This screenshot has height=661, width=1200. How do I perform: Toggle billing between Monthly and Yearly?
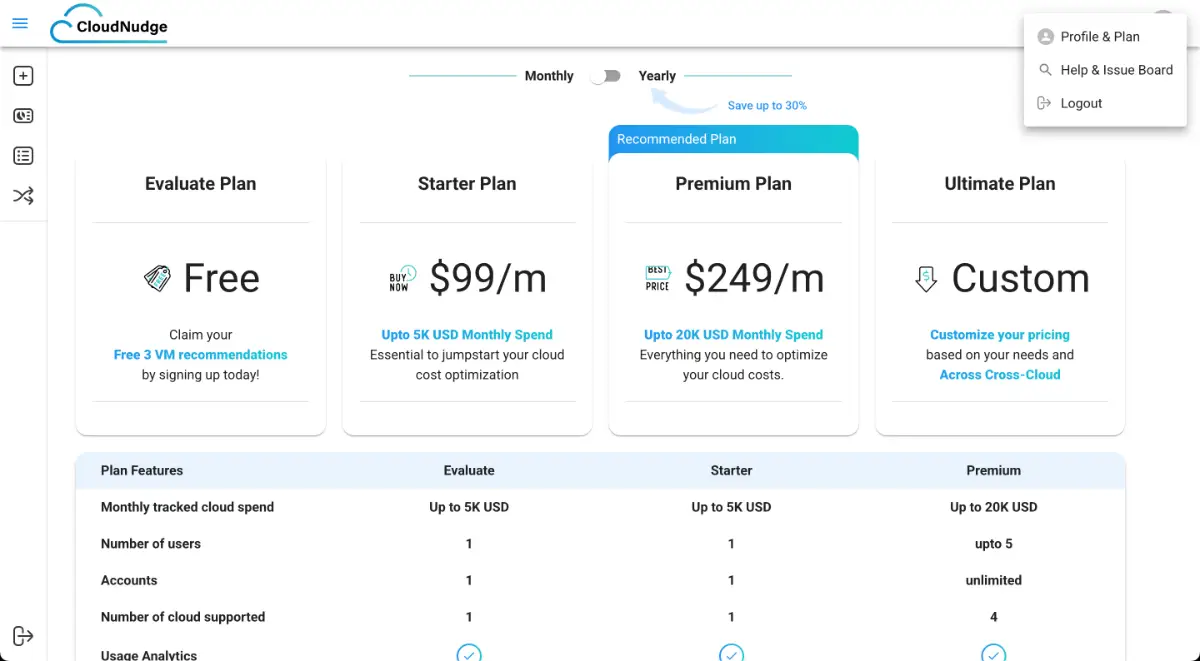(606, 76)
